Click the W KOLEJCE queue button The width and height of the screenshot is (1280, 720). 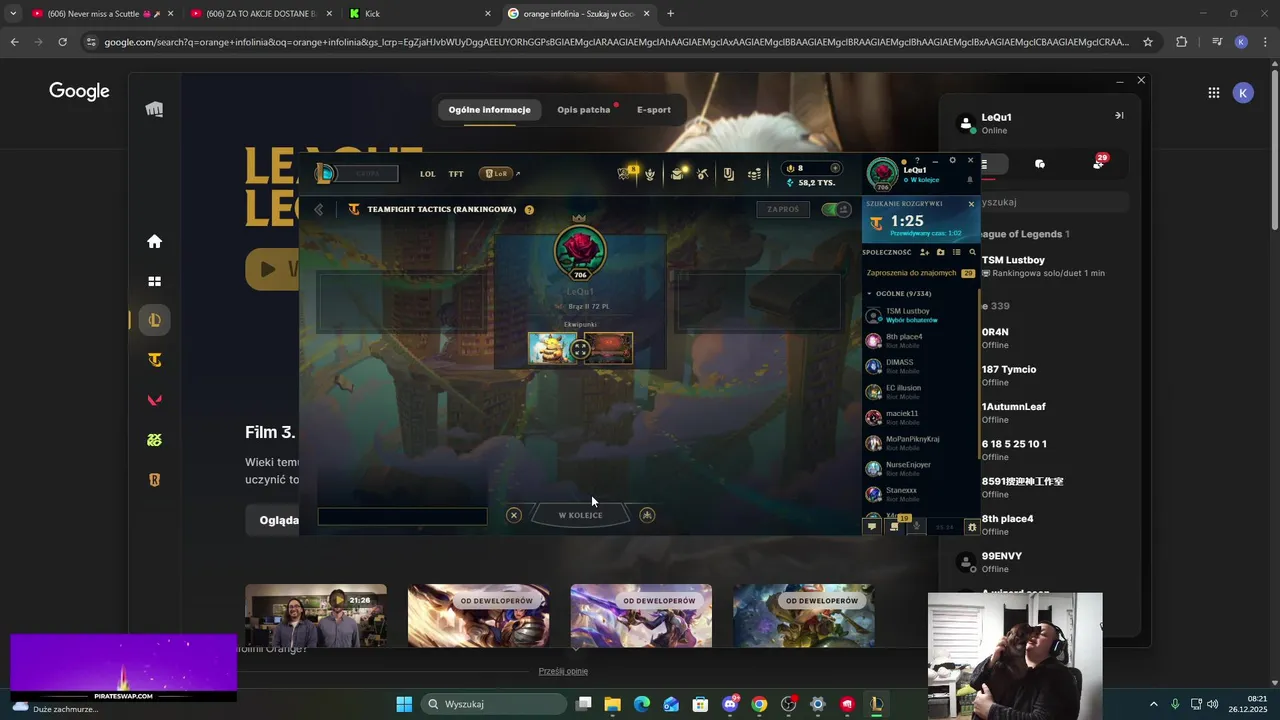(580, 515)
